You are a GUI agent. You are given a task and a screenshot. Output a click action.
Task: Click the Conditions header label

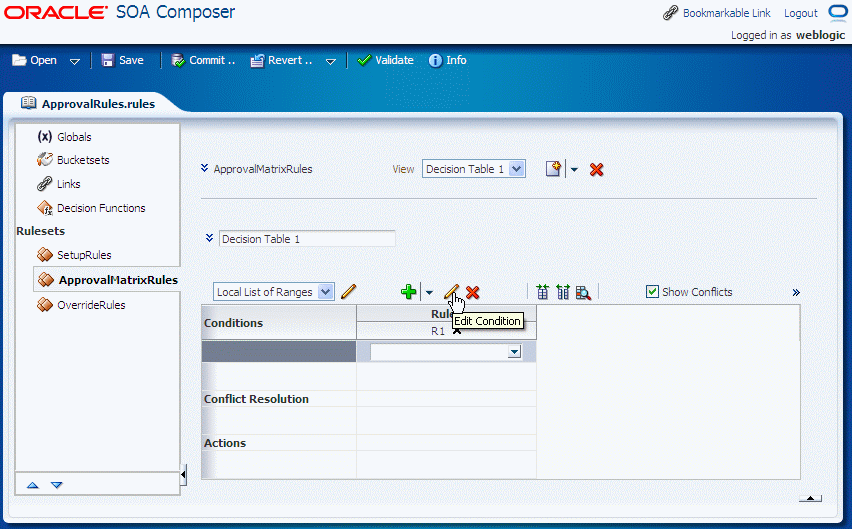tap(234, 323)
